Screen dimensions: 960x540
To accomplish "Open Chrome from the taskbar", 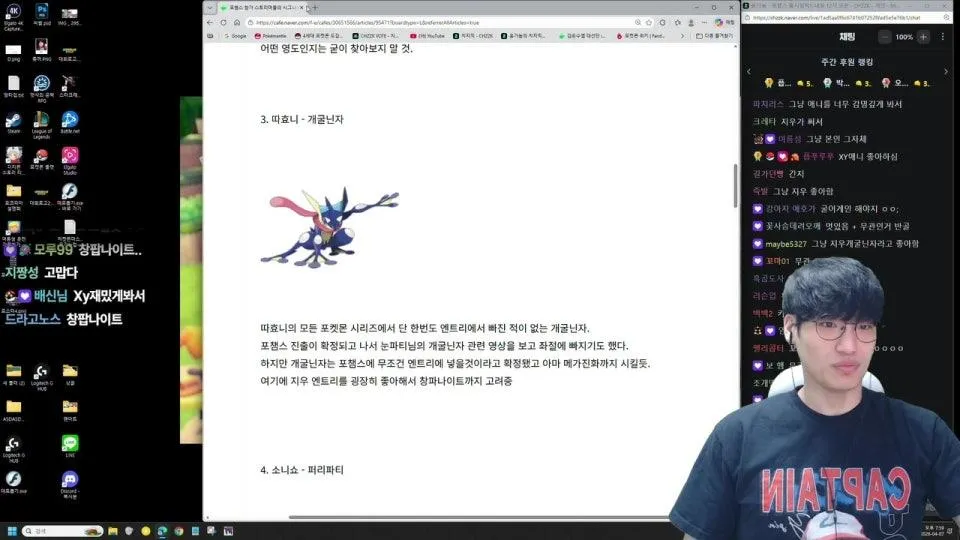I will tap(179, 531).
